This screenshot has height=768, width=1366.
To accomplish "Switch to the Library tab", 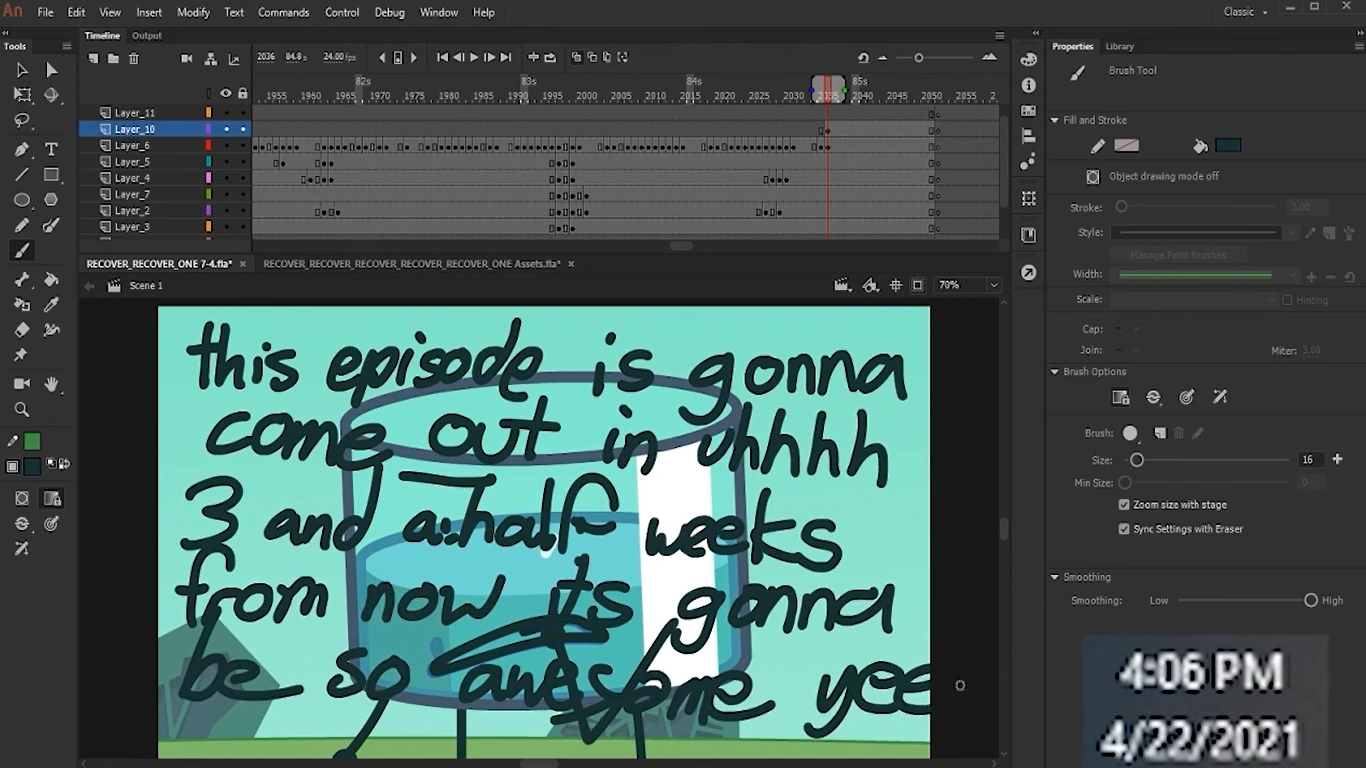I will [1120, 47].
